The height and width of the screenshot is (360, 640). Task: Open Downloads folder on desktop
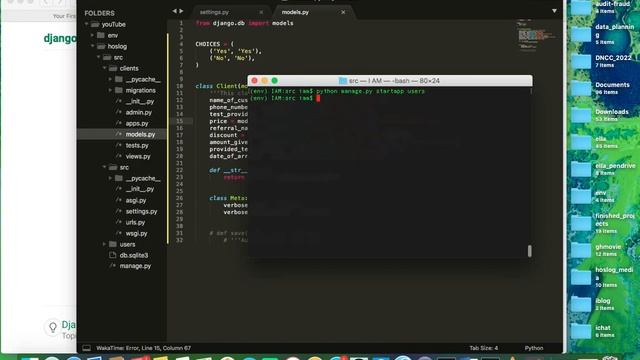point(581,116)
